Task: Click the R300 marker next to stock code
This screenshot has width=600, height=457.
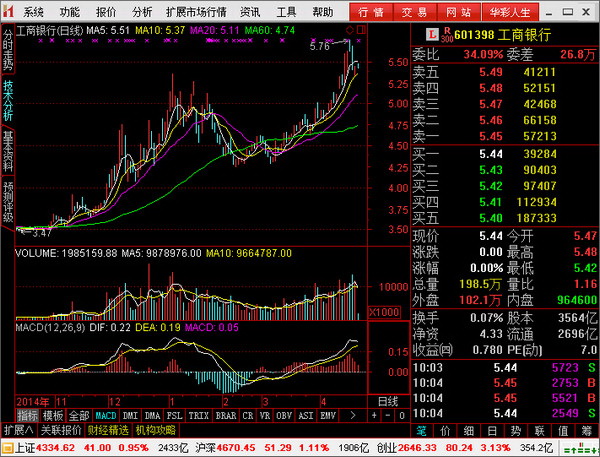Action: (x=447, y=35)
